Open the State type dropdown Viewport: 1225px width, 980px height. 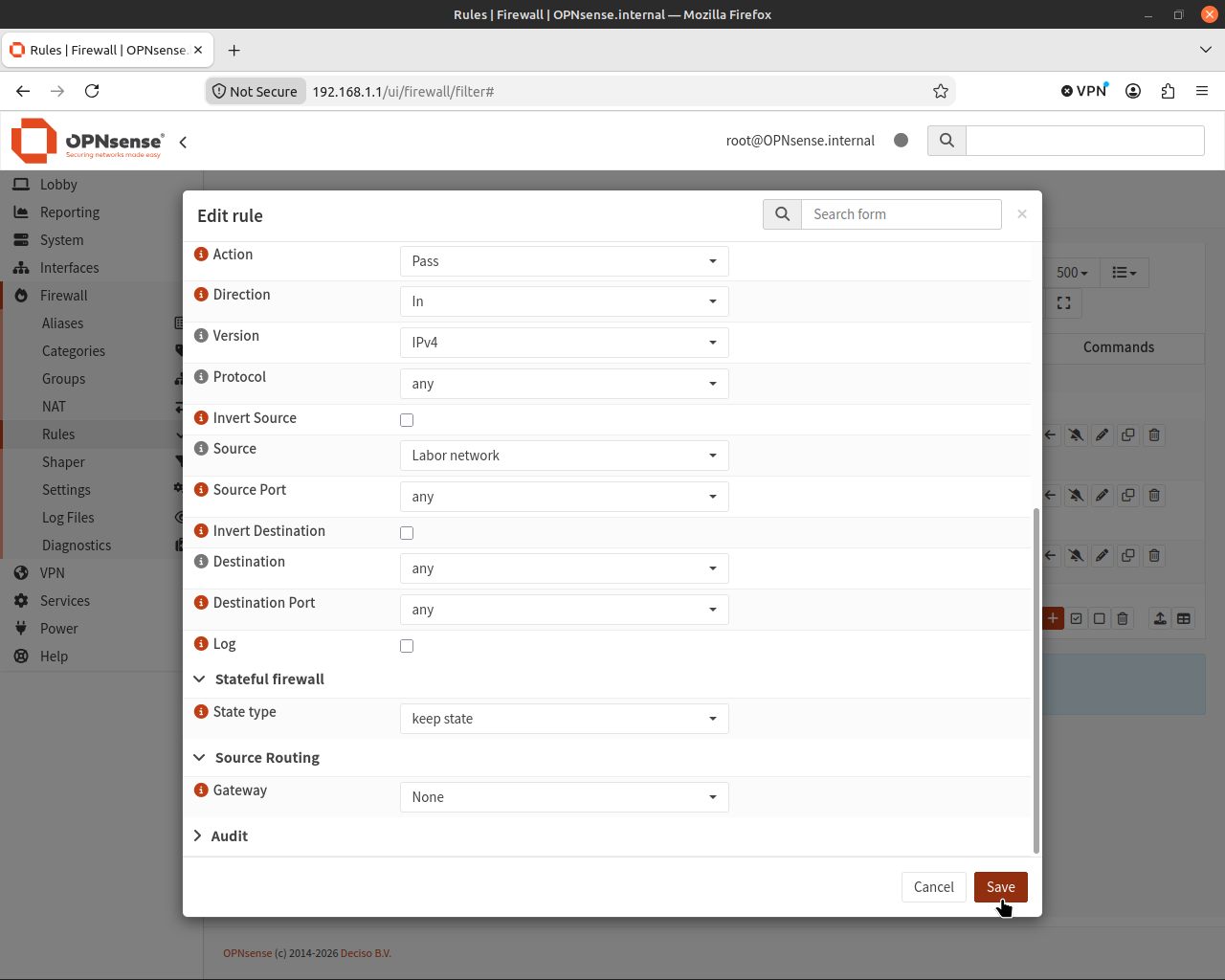tap(564, 719)
